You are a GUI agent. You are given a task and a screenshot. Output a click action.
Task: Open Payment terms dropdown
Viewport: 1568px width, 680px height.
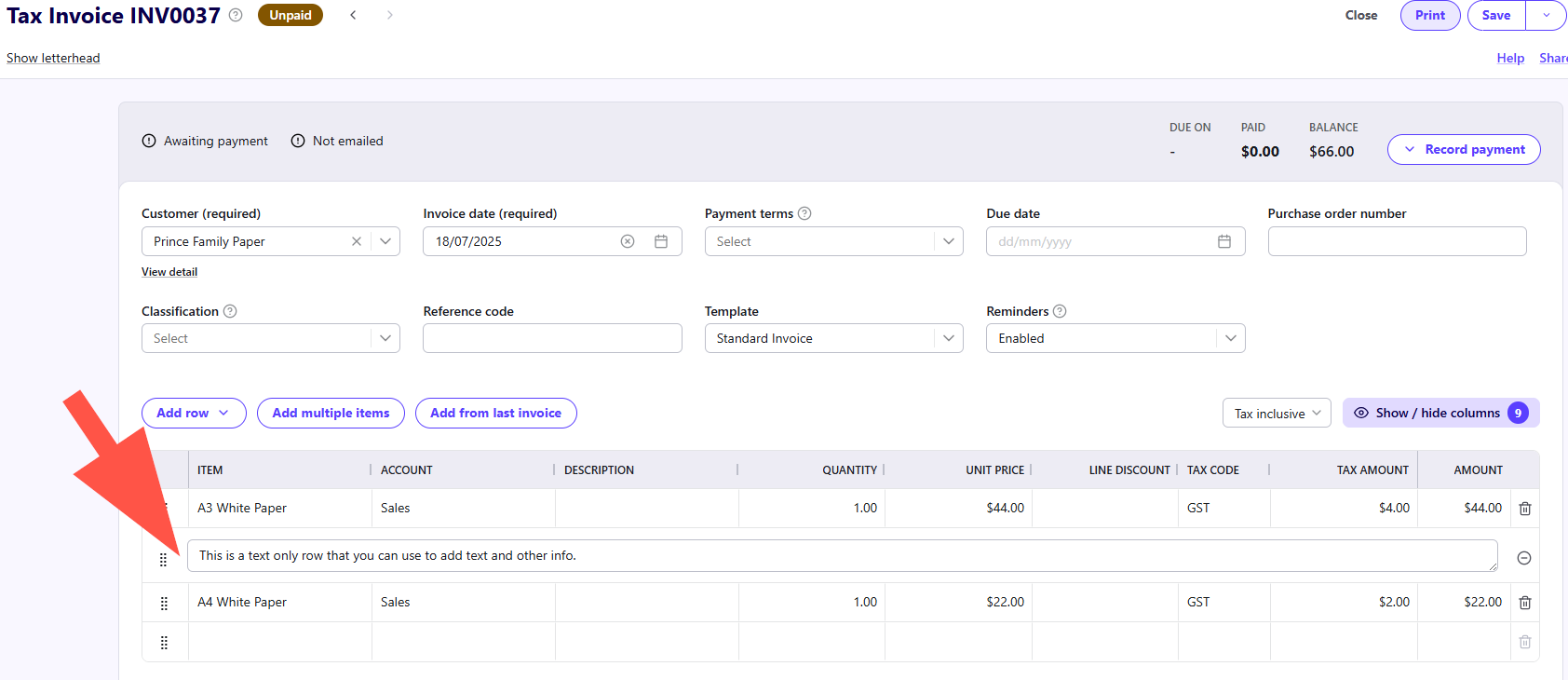(x=948, y=241)
